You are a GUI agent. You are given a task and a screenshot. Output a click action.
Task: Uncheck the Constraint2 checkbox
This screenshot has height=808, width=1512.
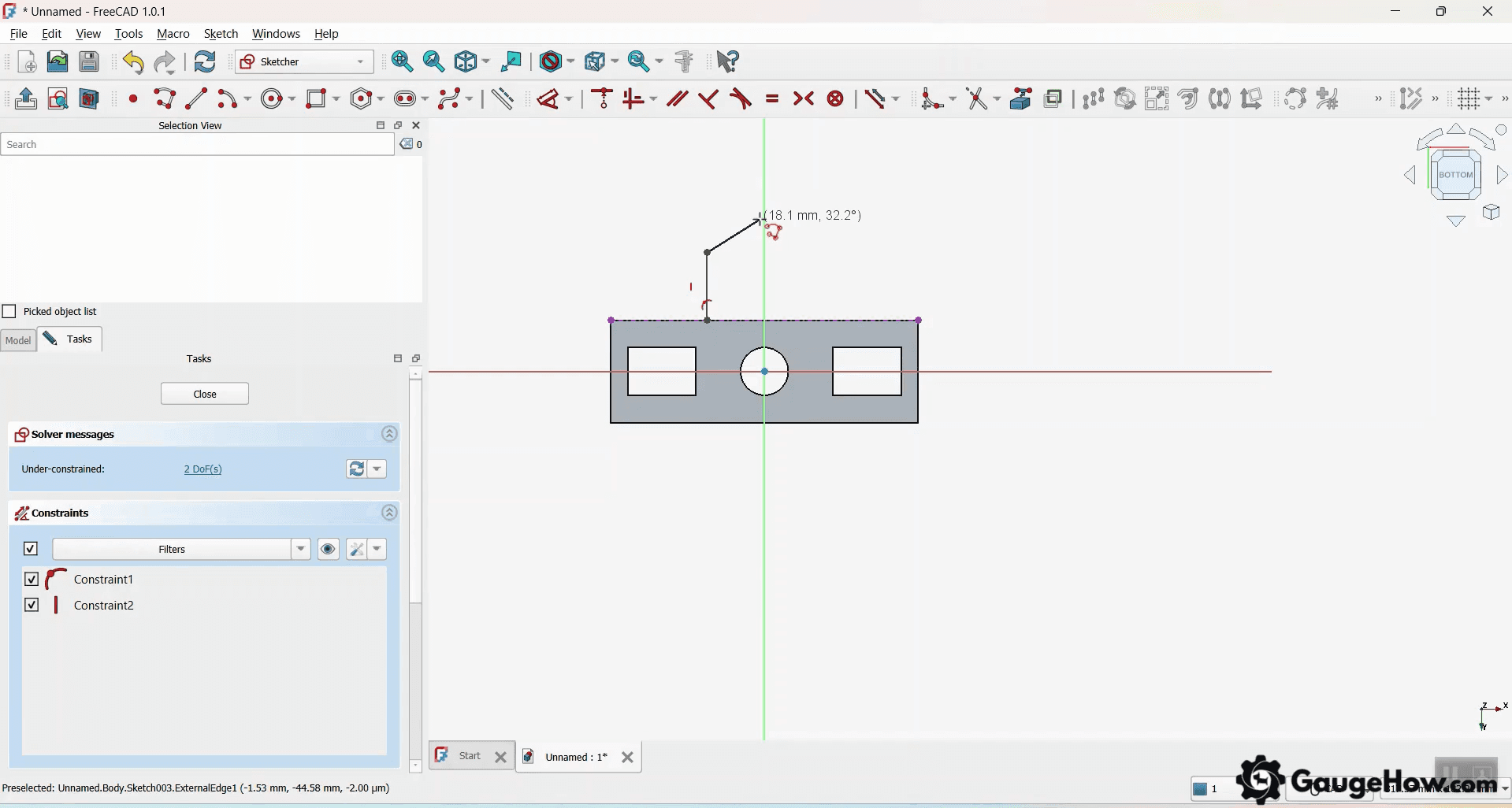pos(32,605)
